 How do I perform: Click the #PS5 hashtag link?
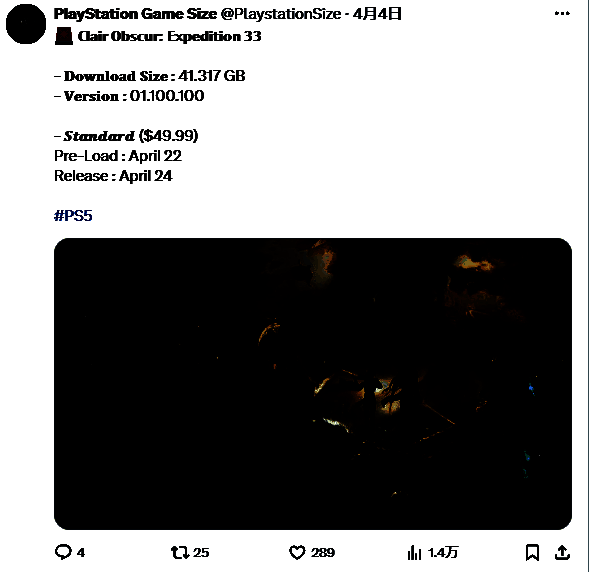73,215
